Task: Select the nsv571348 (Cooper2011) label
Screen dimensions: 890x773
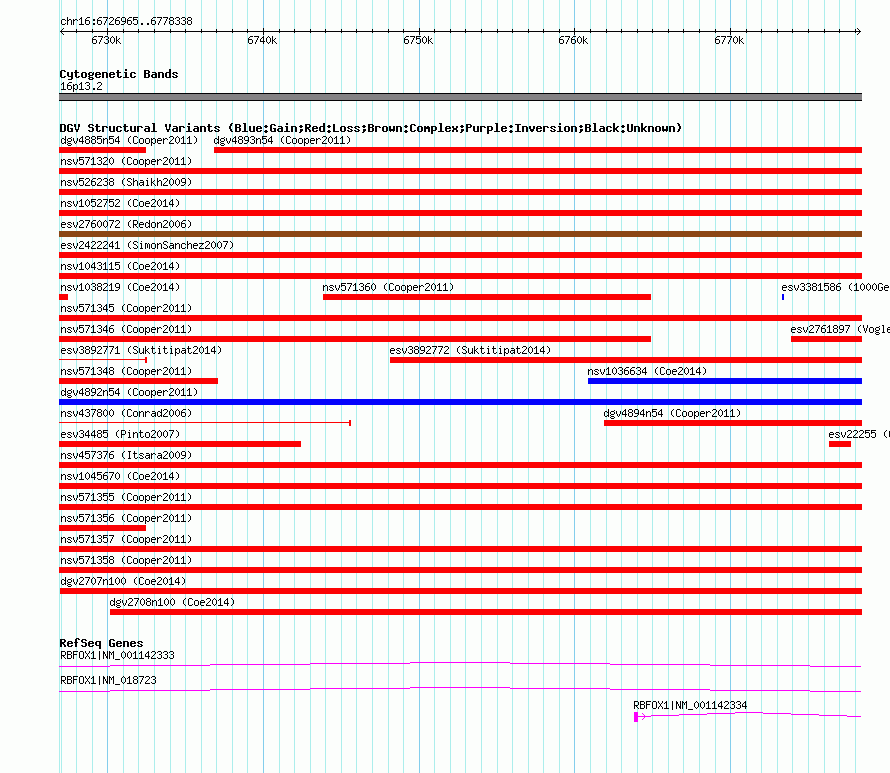Action: pos(126,371)
